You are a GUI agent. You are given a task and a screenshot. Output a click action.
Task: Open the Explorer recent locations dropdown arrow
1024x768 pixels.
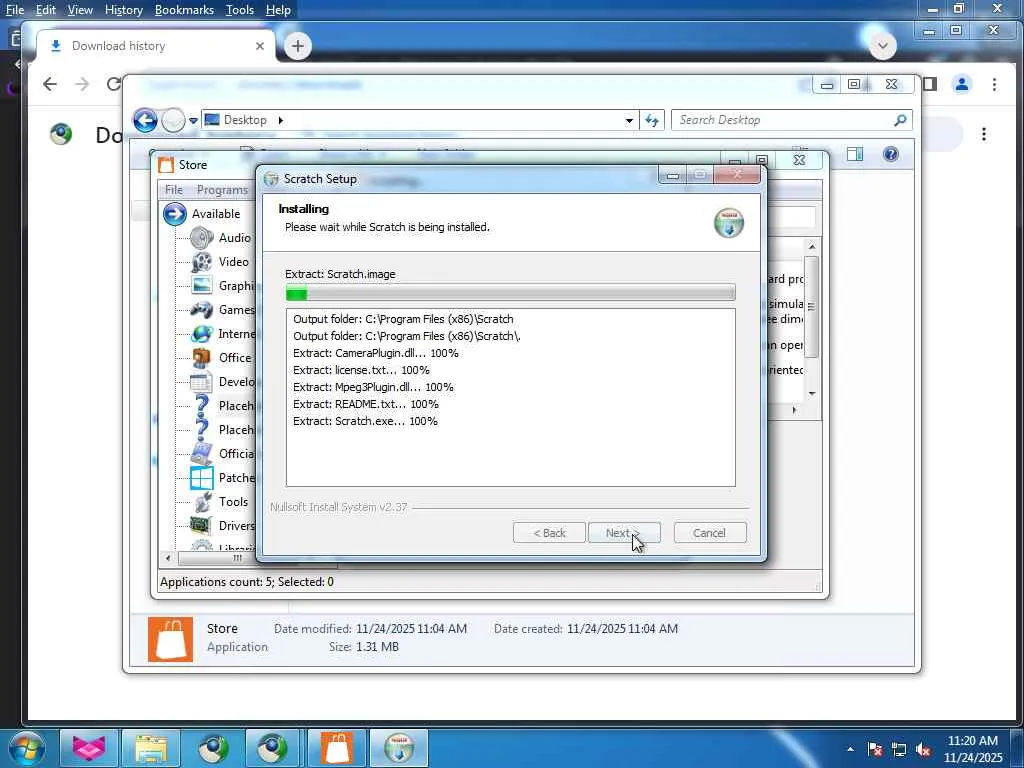193,120
